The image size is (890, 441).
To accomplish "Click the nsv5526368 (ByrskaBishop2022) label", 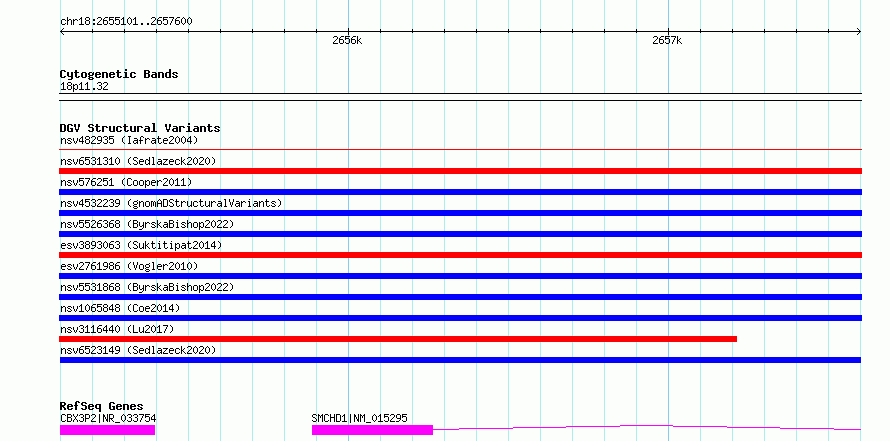I will point(147,224).
